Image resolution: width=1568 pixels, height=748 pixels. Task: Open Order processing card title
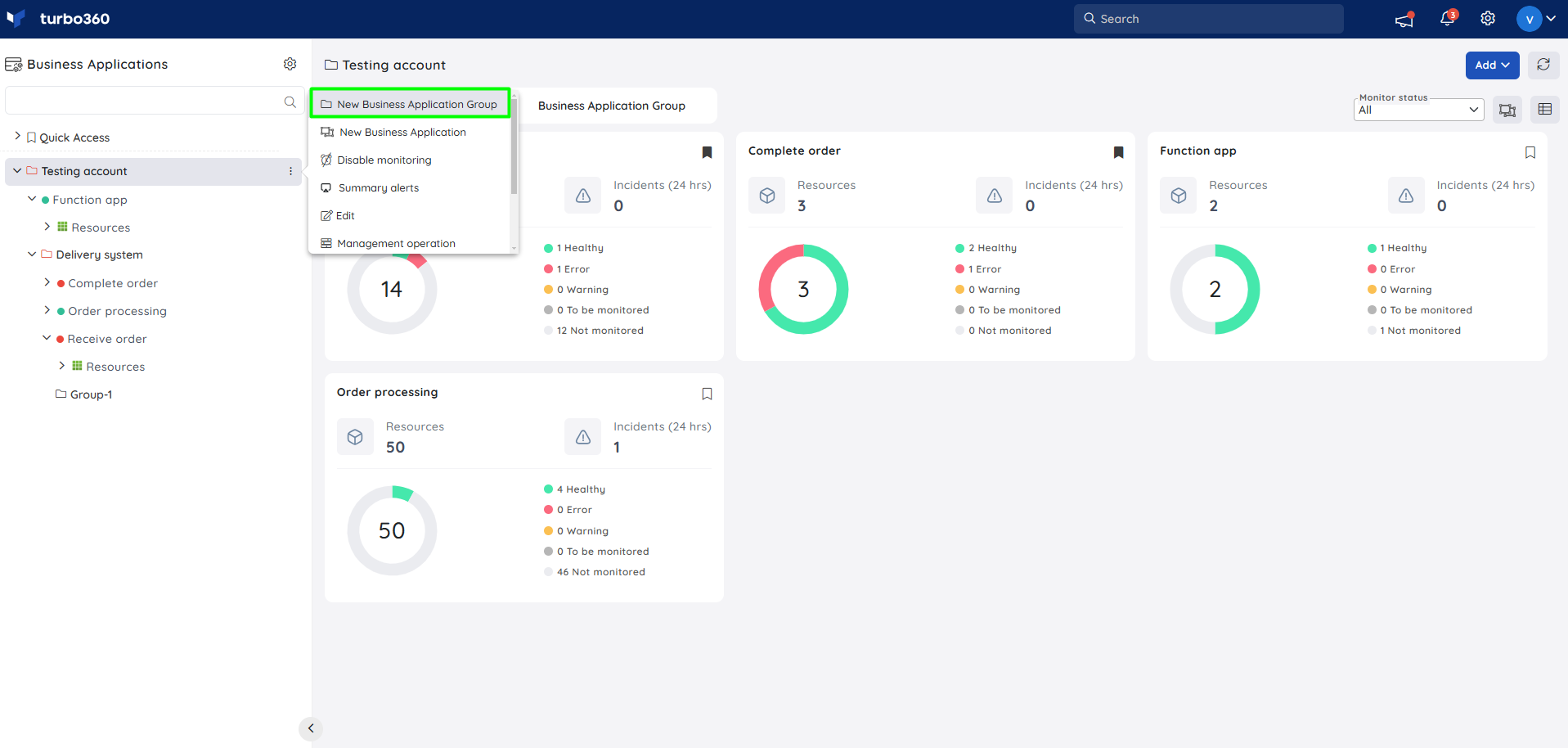click(x=387, y=392)
